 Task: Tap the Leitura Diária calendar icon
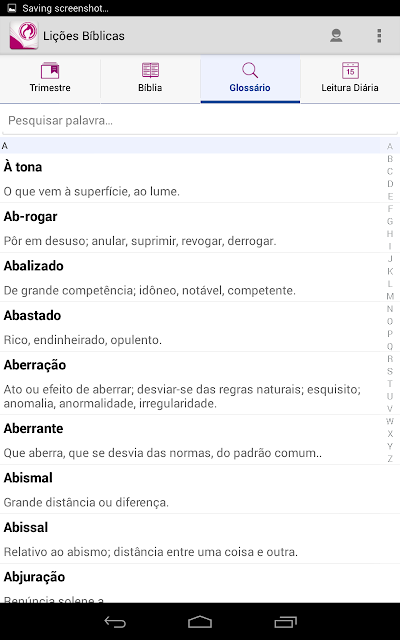click(x=350, y=71)
